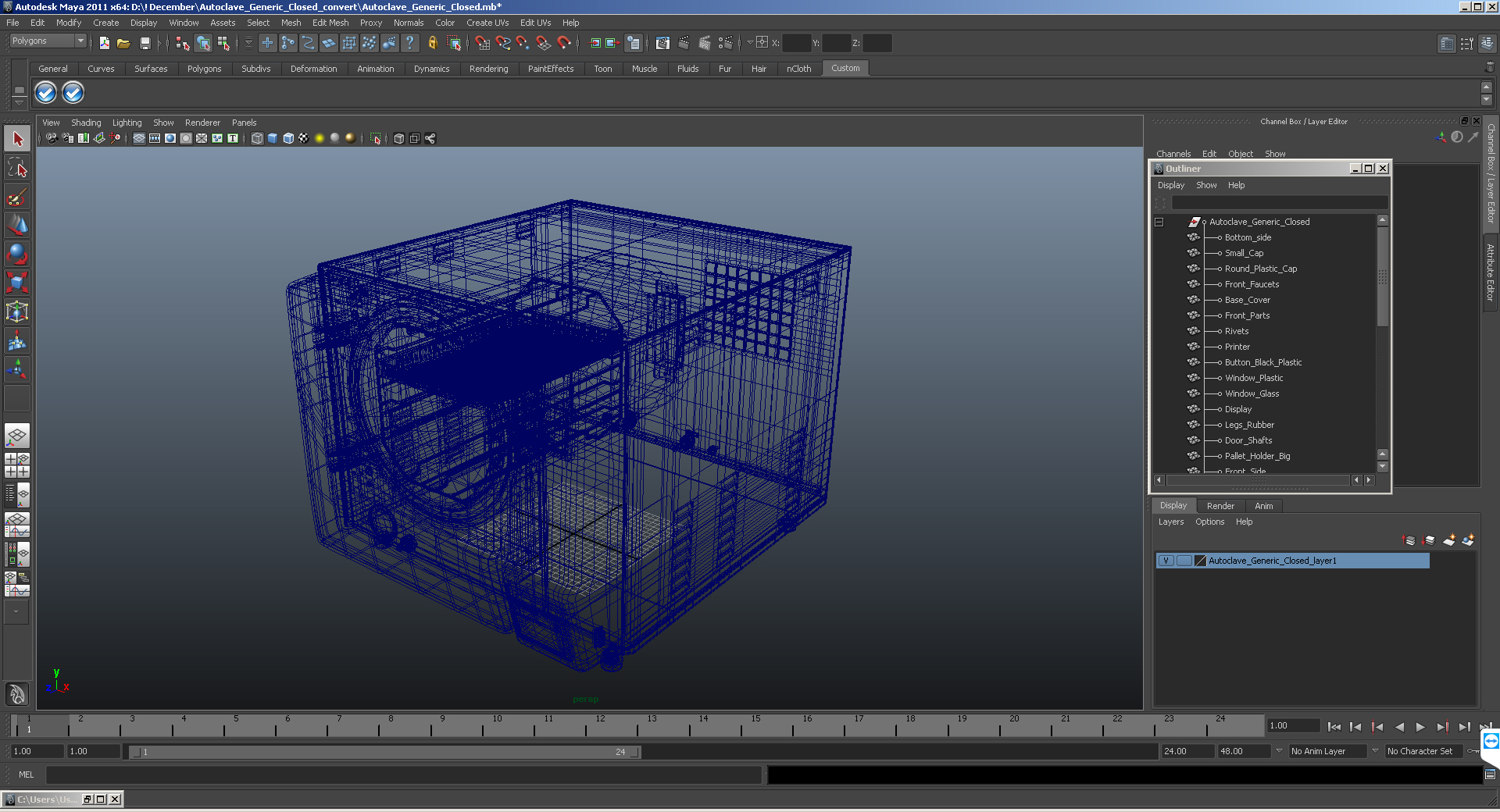The image size is (1500, 812).
Task: Select Front_Faucets in the Outliner
Action: point(1252,284)
